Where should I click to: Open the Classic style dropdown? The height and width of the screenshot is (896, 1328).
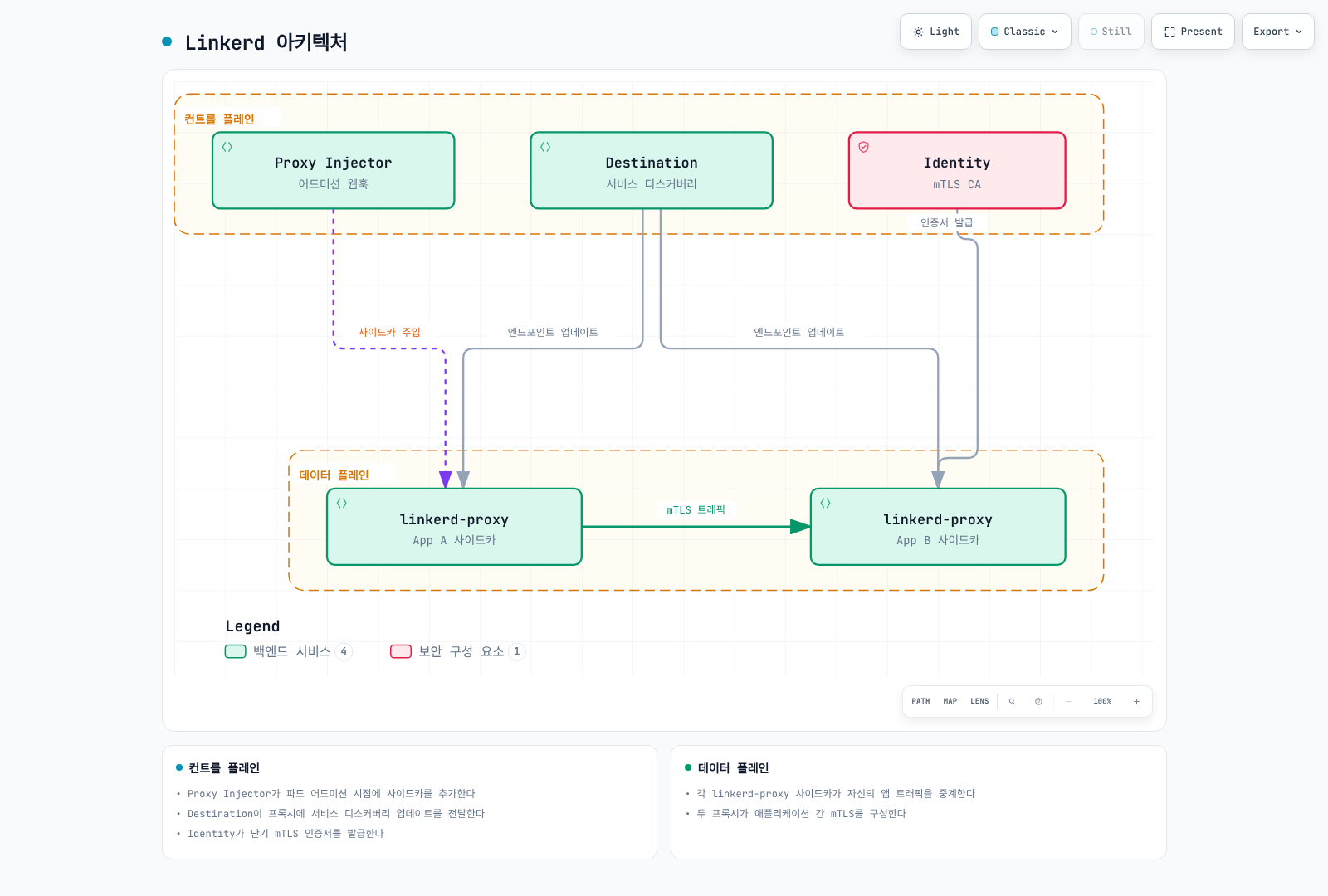coord(1025,32)
